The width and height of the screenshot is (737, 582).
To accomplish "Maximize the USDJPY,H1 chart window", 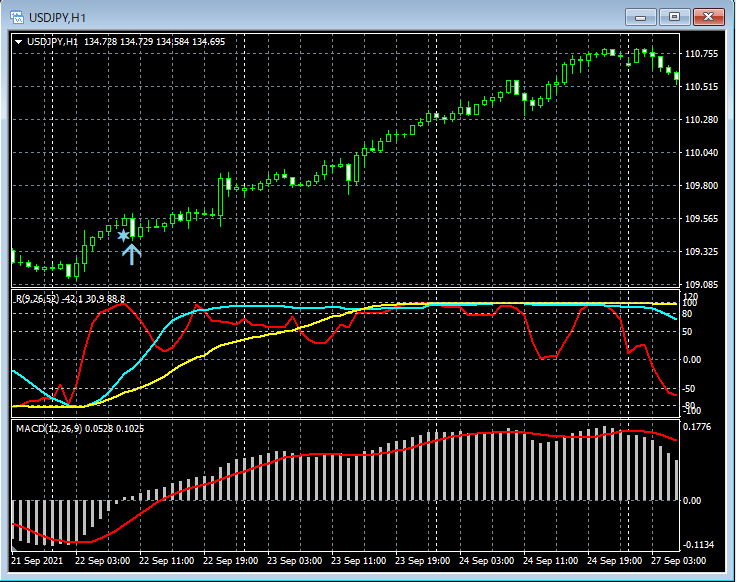I will tap(674, 17).
